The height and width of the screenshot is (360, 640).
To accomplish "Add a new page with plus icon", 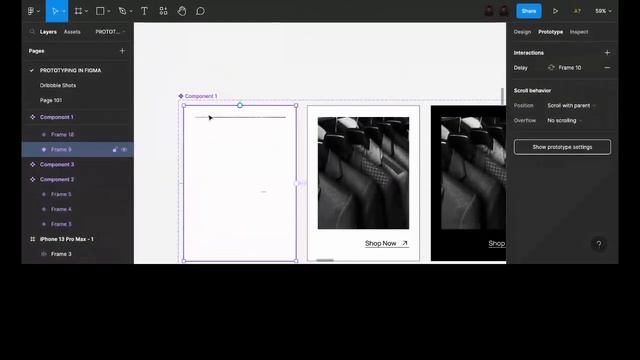I will (x=122, y=51).
